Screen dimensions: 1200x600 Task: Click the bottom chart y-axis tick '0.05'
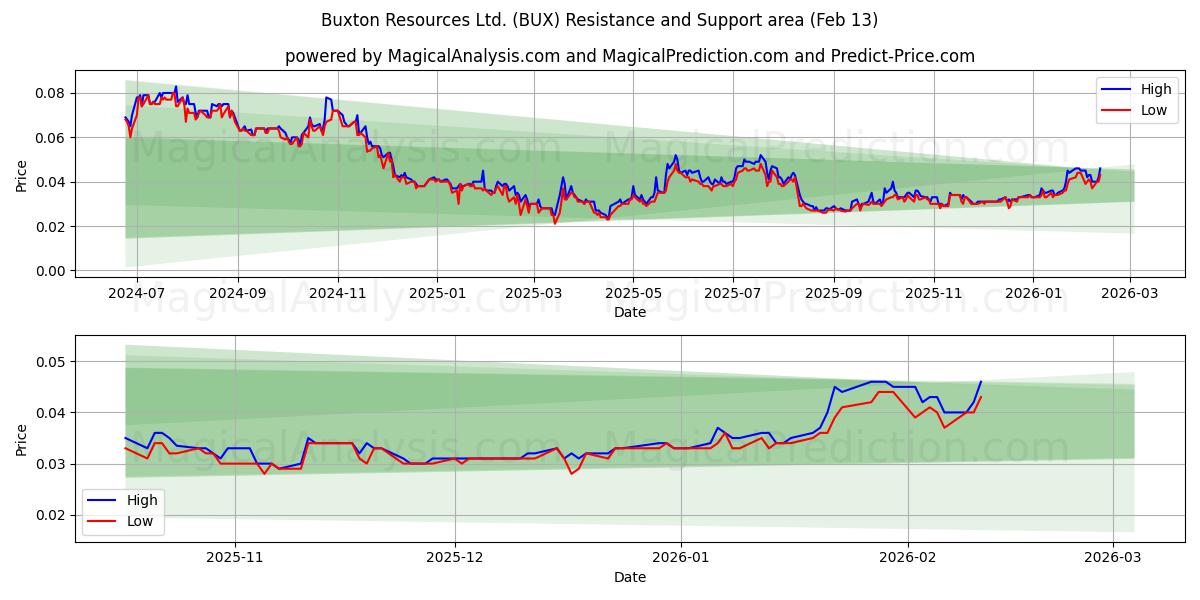point(50,361)
